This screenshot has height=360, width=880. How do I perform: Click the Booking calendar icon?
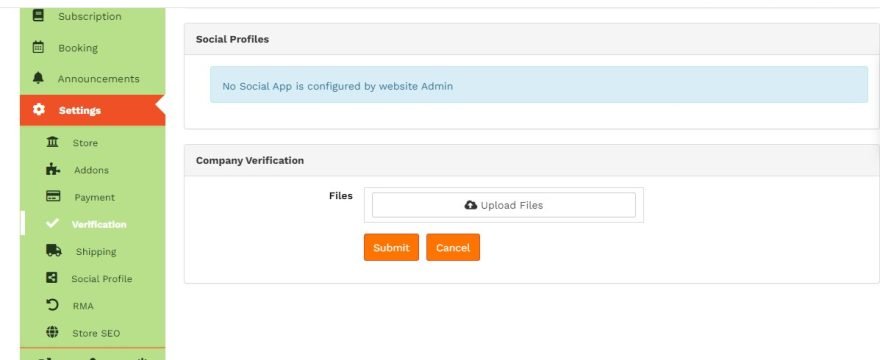pyautogui.click(x=38, y=47)
